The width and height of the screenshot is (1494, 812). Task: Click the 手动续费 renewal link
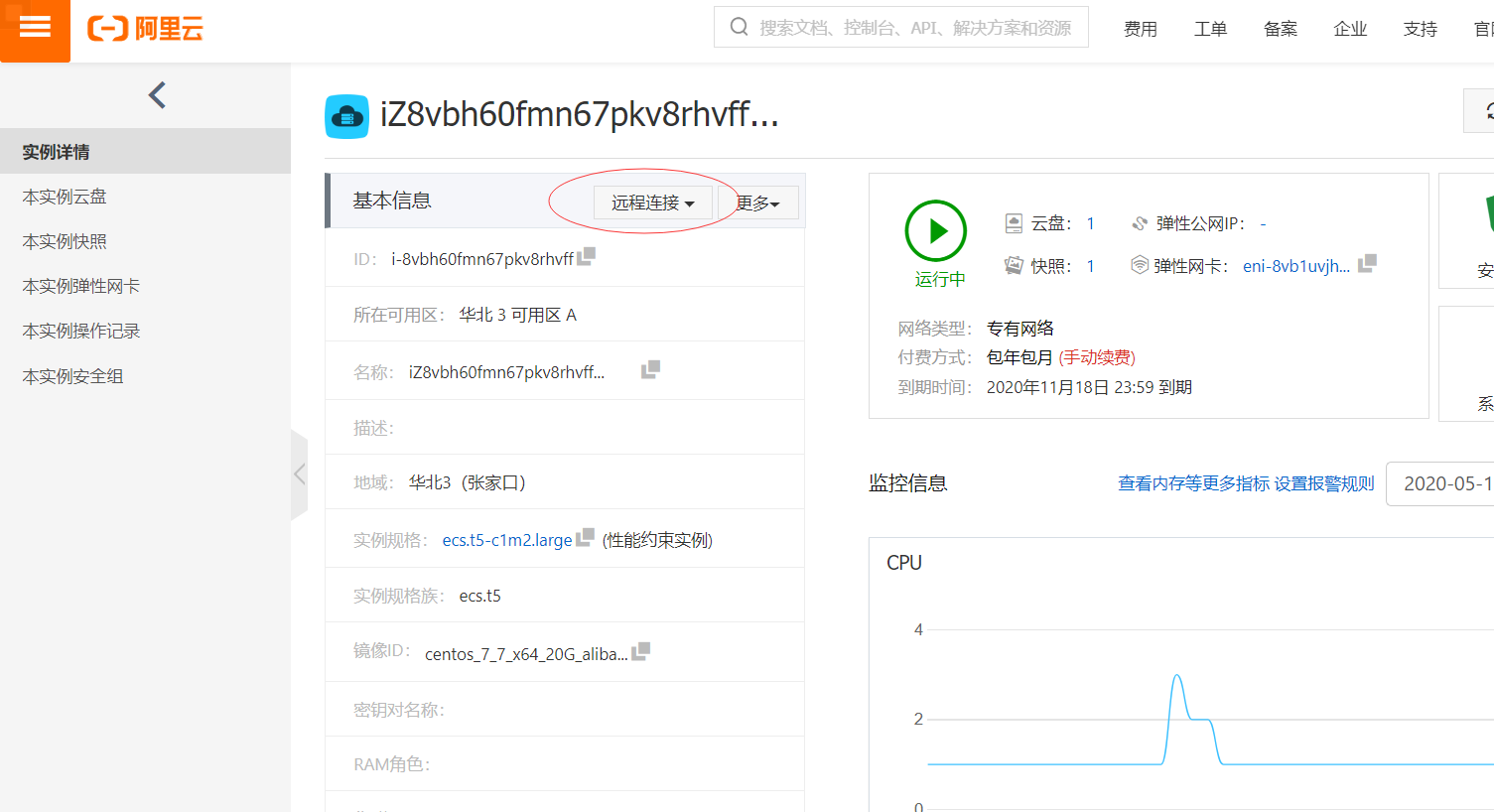(x=1097, y=357)
